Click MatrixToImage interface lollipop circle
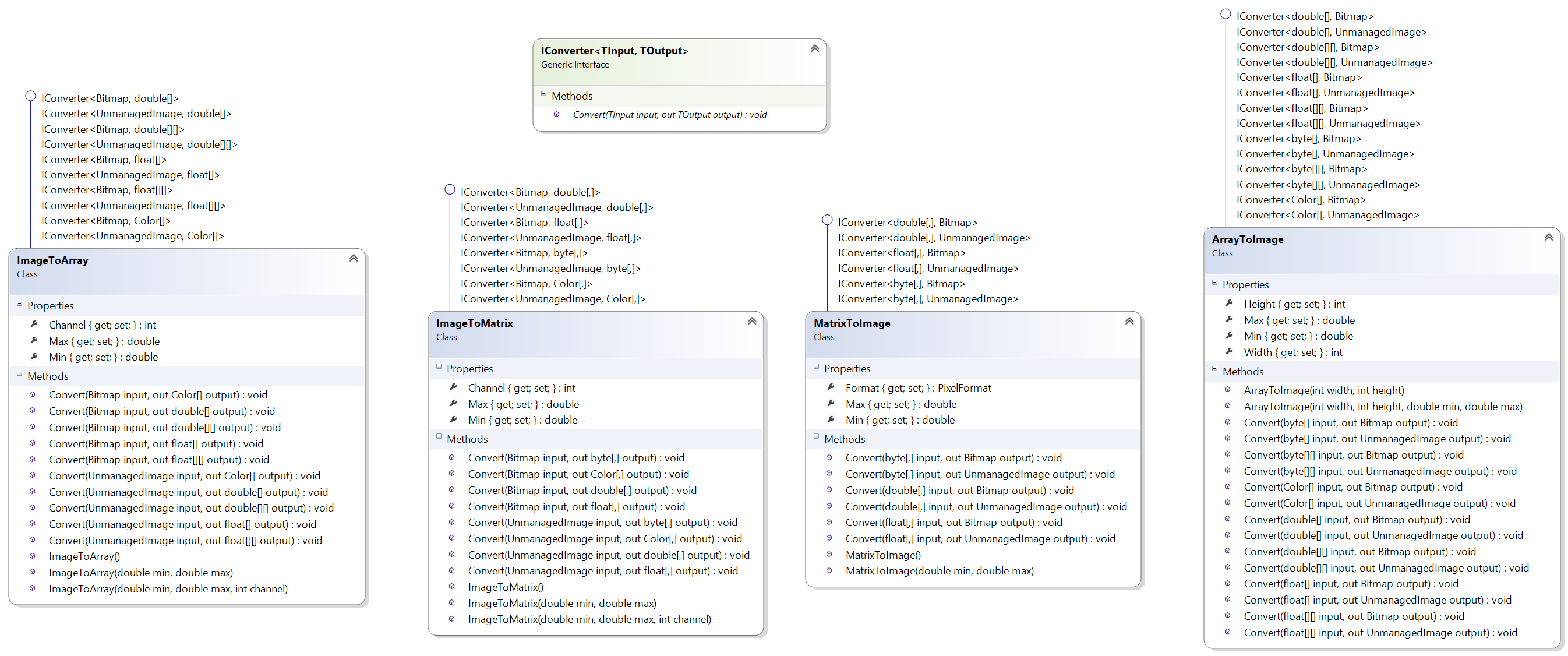1568x656 pixels. pos(827,220)
